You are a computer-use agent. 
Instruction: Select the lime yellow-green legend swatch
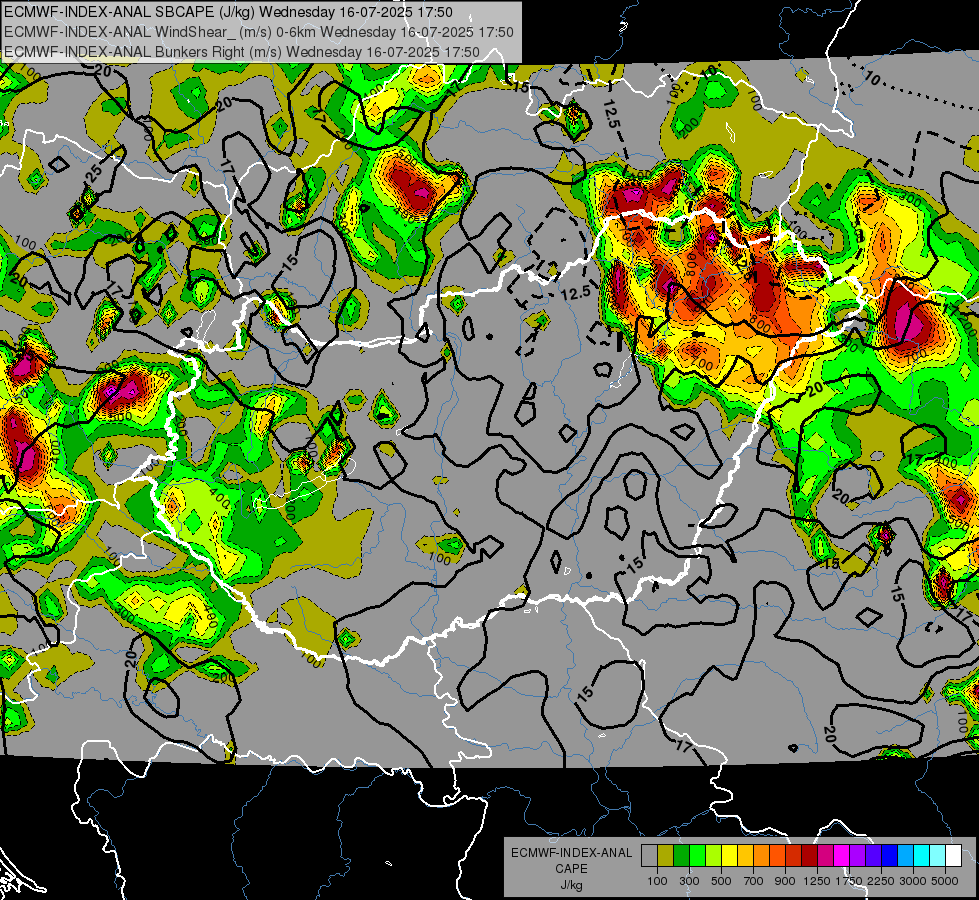[714, 856]
